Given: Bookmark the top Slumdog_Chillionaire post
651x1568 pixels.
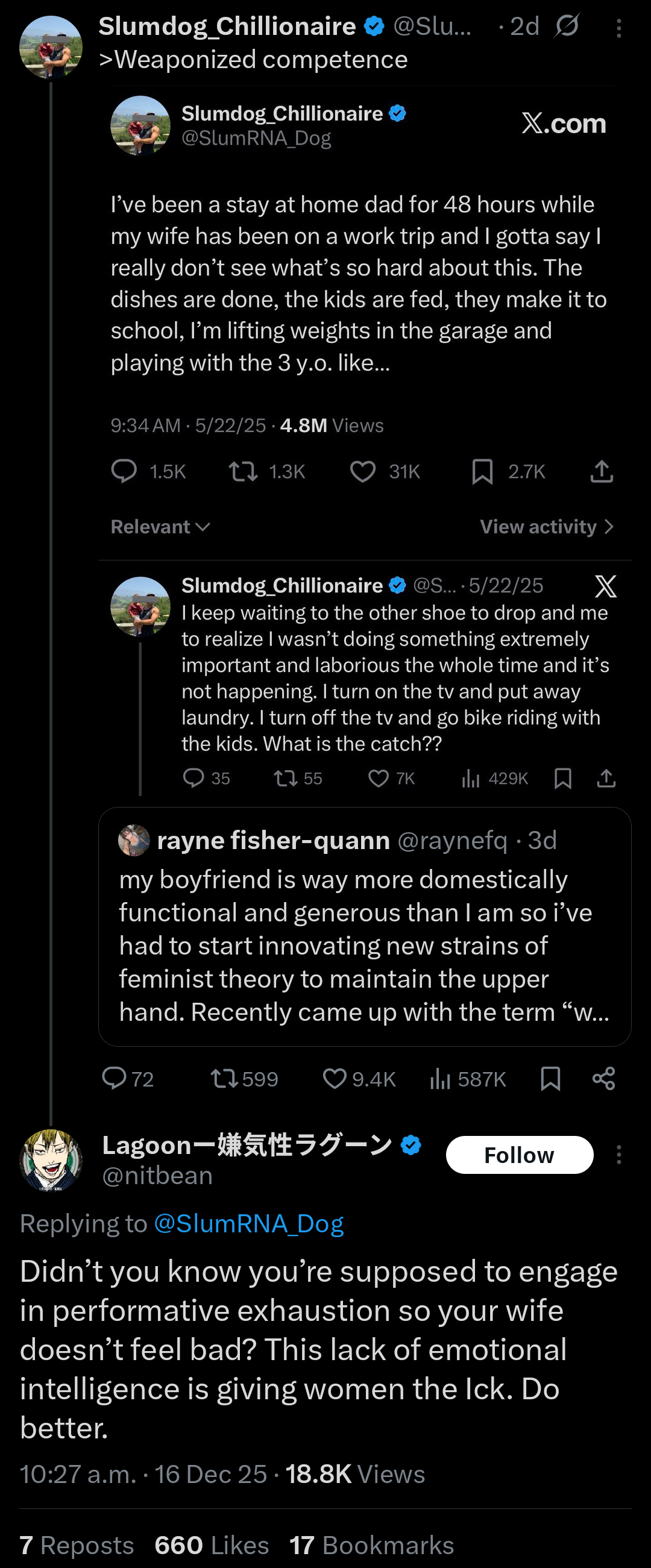Looking at the screenshot, I should 550,1079.
